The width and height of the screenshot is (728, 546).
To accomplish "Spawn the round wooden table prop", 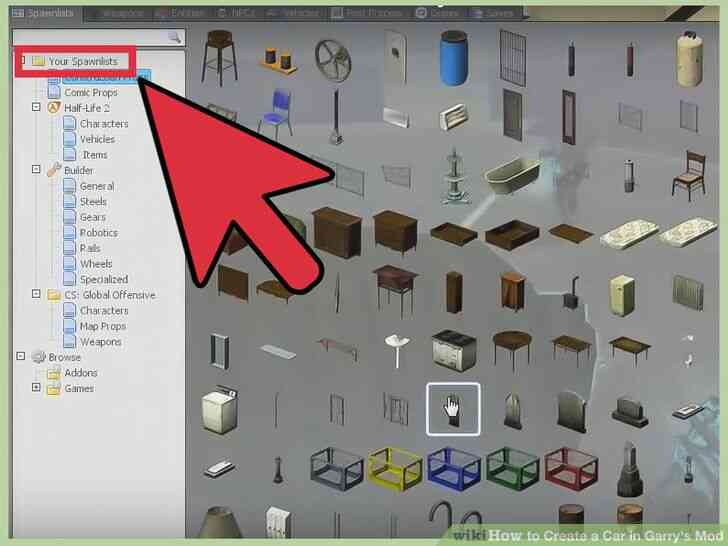I will pos(512,349).
